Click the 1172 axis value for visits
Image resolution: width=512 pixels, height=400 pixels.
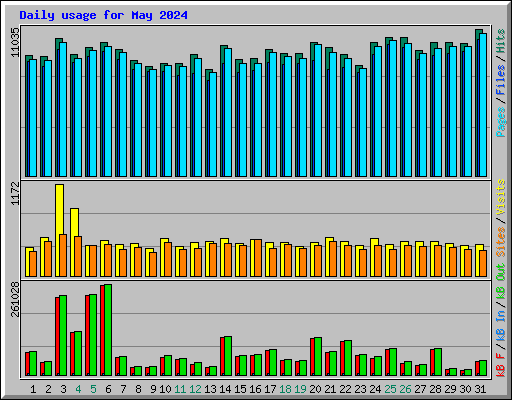click(15, 194)
